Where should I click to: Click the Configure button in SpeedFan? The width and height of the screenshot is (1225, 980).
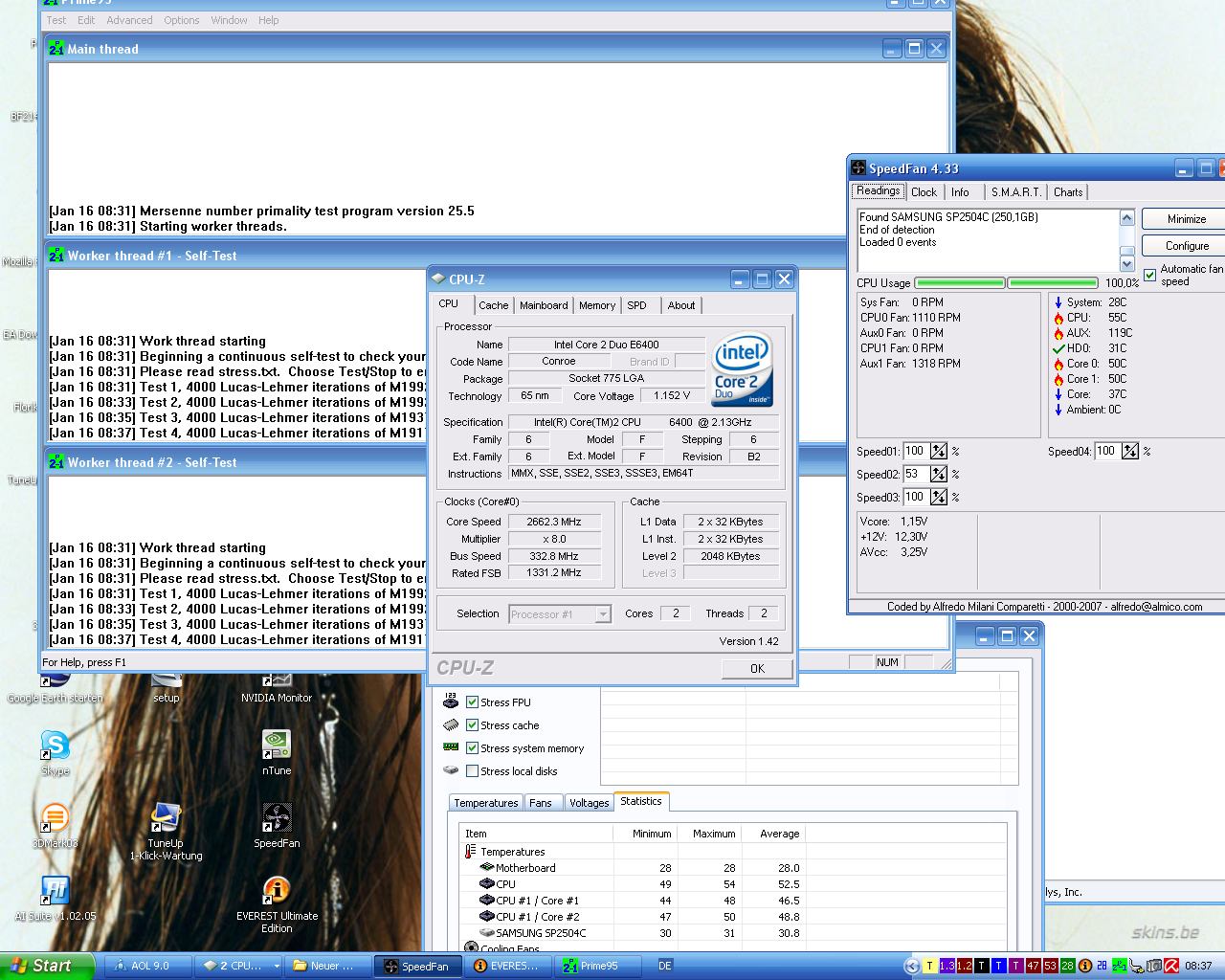[1186, 246]
